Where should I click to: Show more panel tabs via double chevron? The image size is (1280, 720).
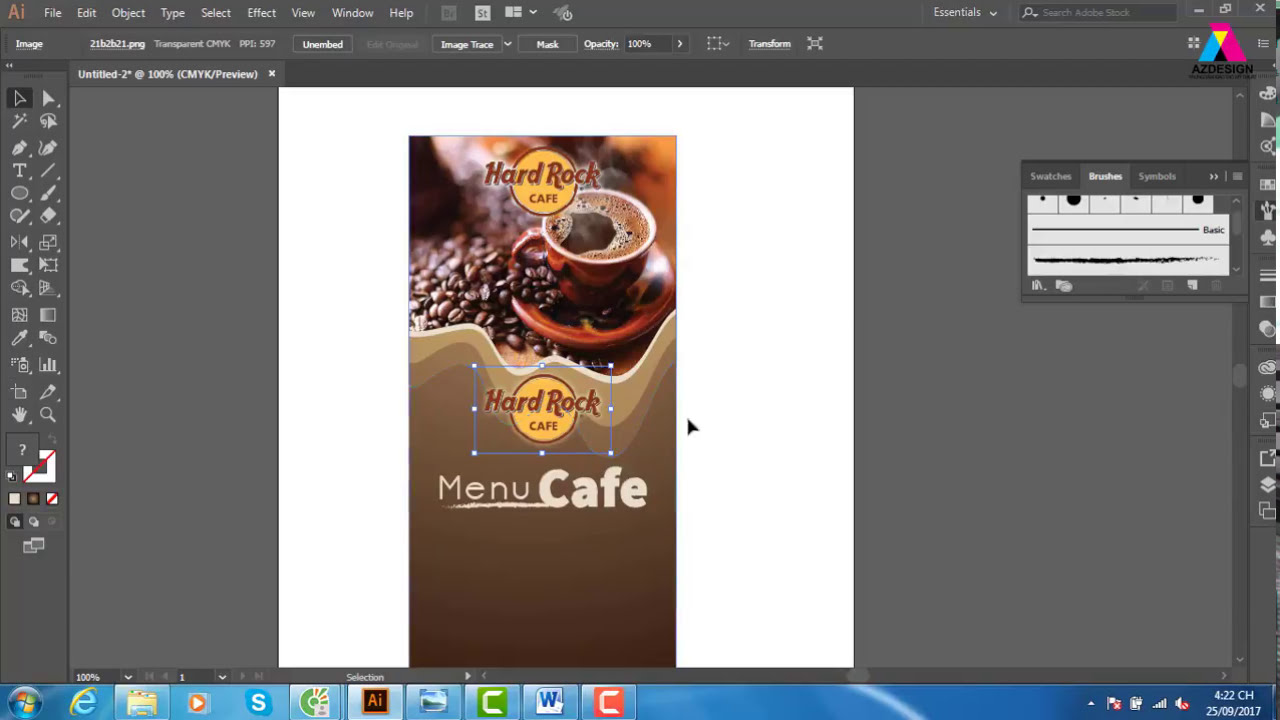(1214, 176)
